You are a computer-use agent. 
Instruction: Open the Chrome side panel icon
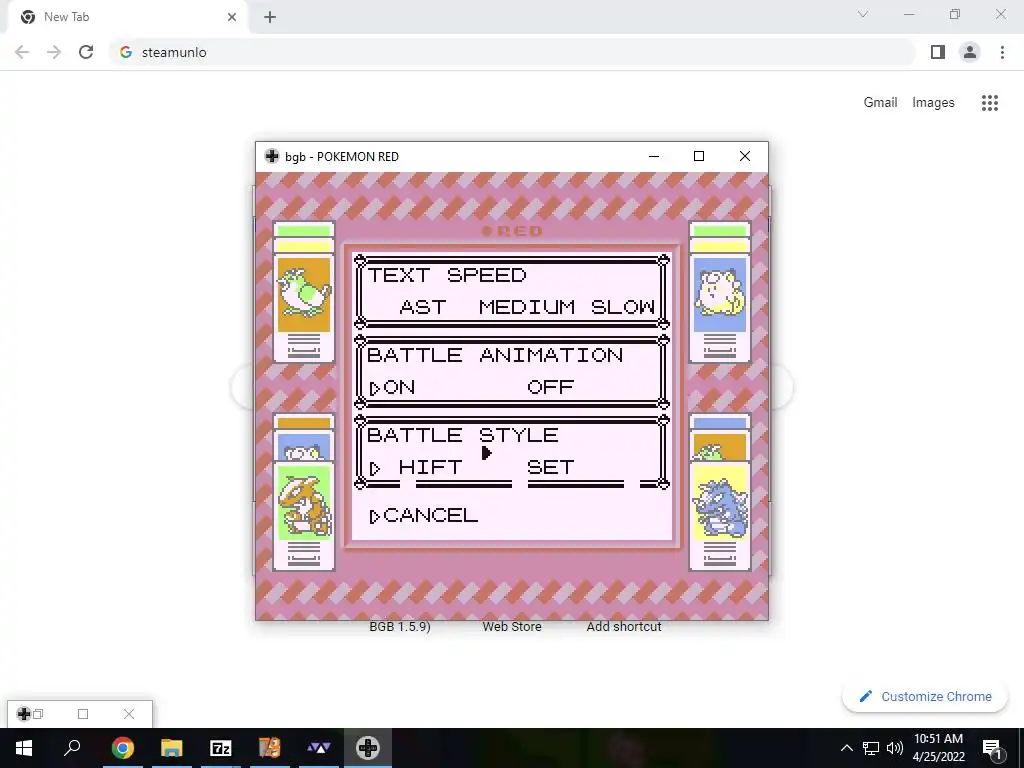[938, 52]
